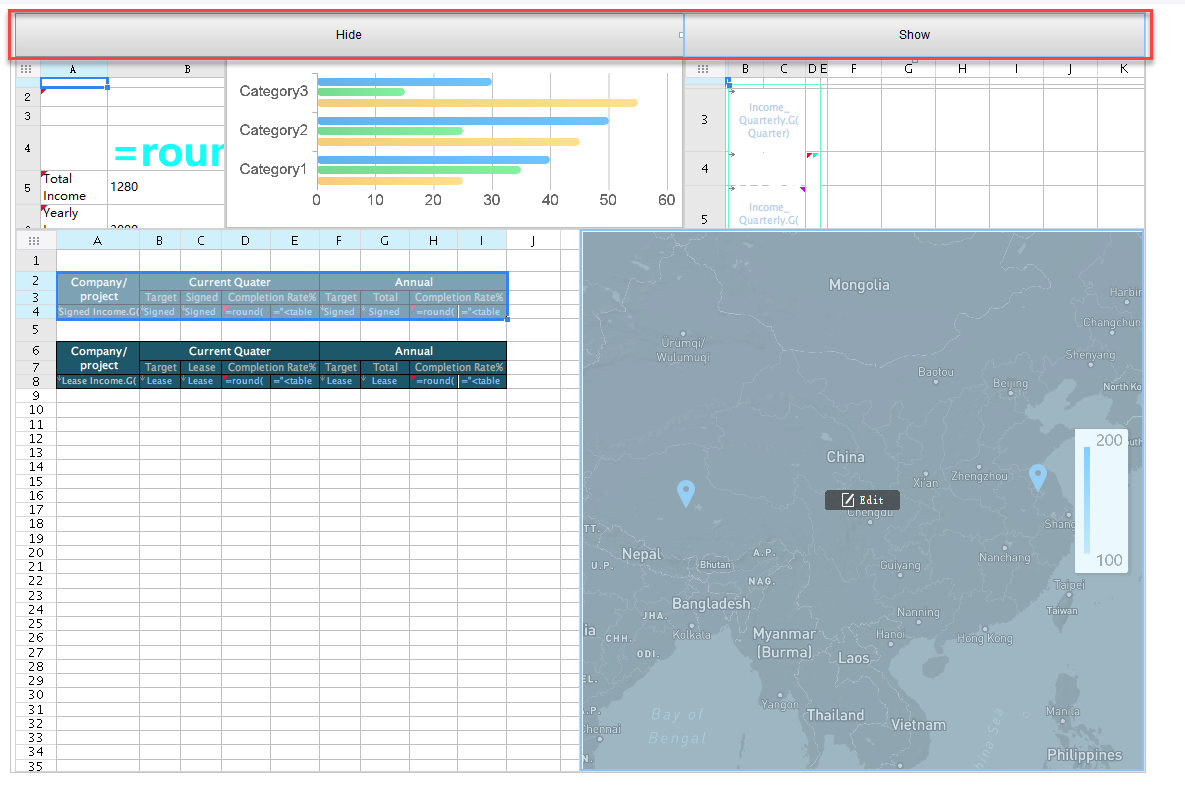
Task: Select column J header in main sheet
Action: click(532, 240)
